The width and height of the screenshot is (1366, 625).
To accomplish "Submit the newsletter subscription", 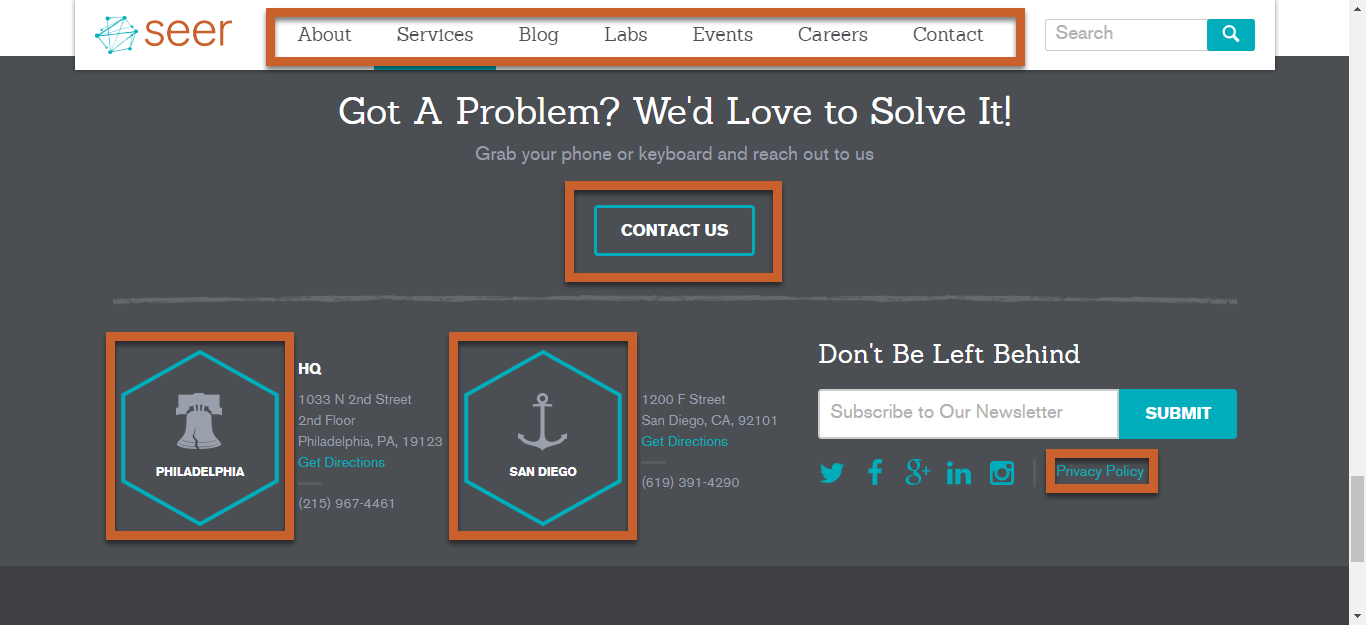I will tap(1177, 413).
